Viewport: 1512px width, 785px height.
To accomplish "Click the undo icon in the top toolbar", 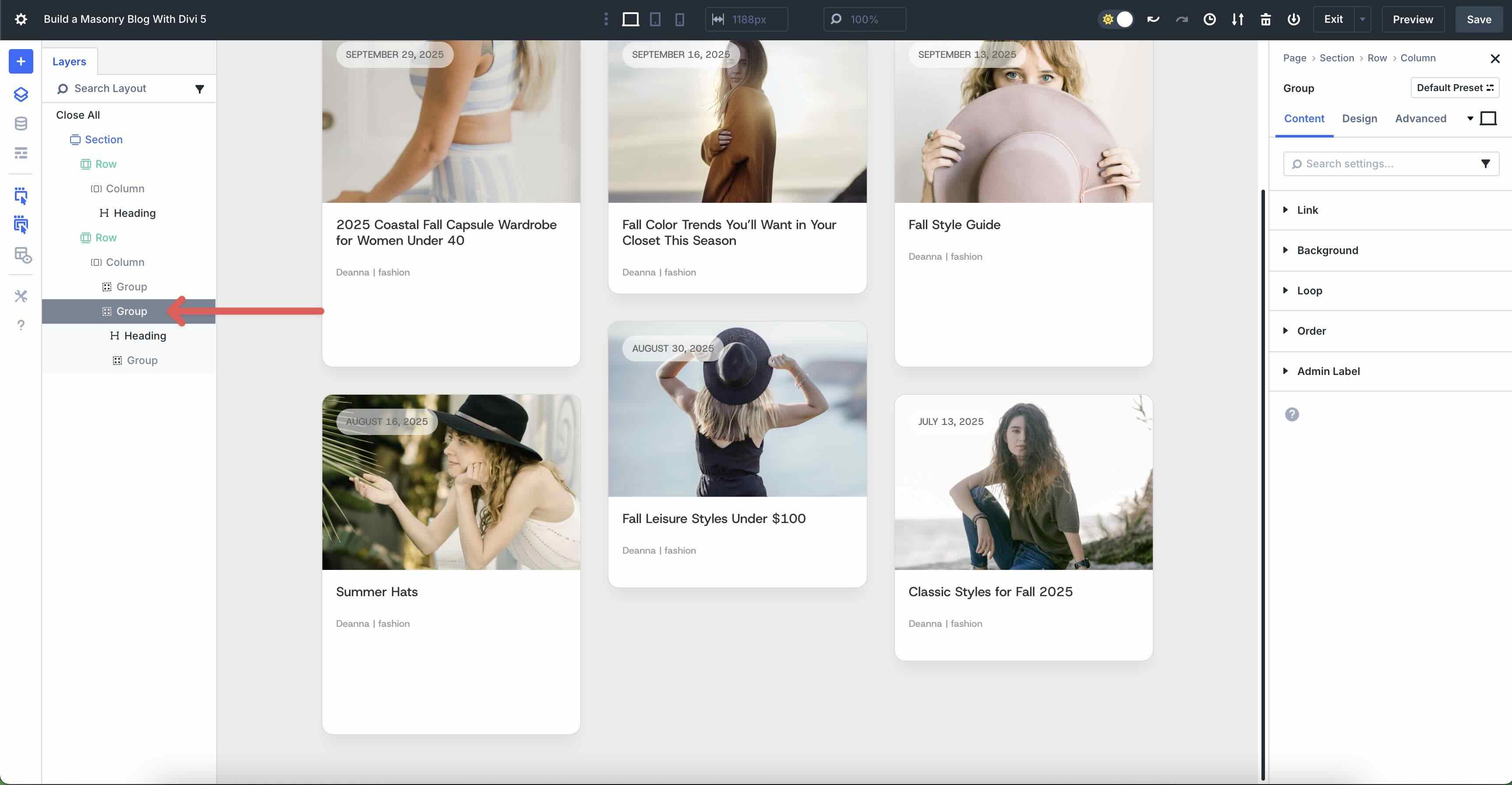I will click(x=1153, y=19).
